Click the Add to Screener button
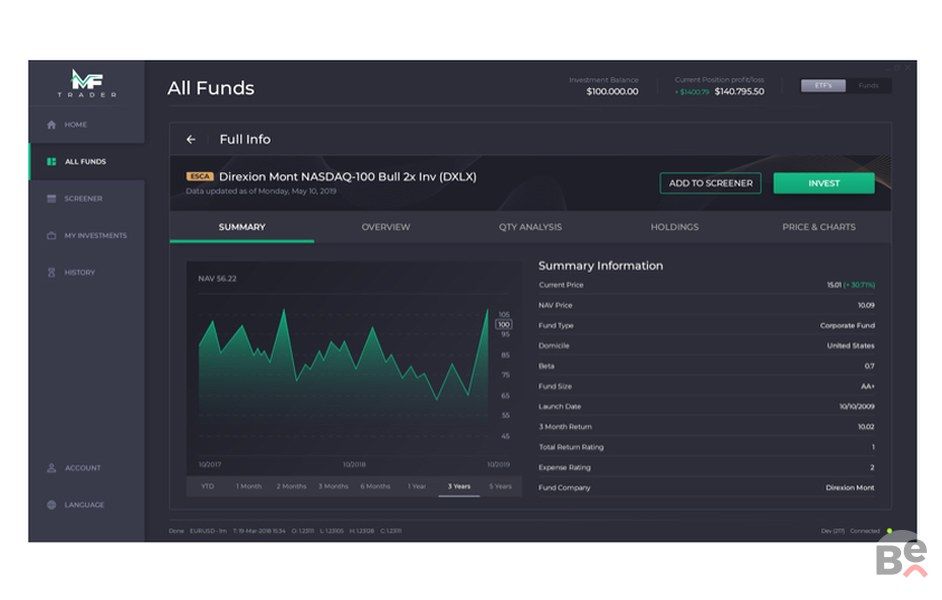The height and width of the screenshot is (600, 942). tap(711, 183)
